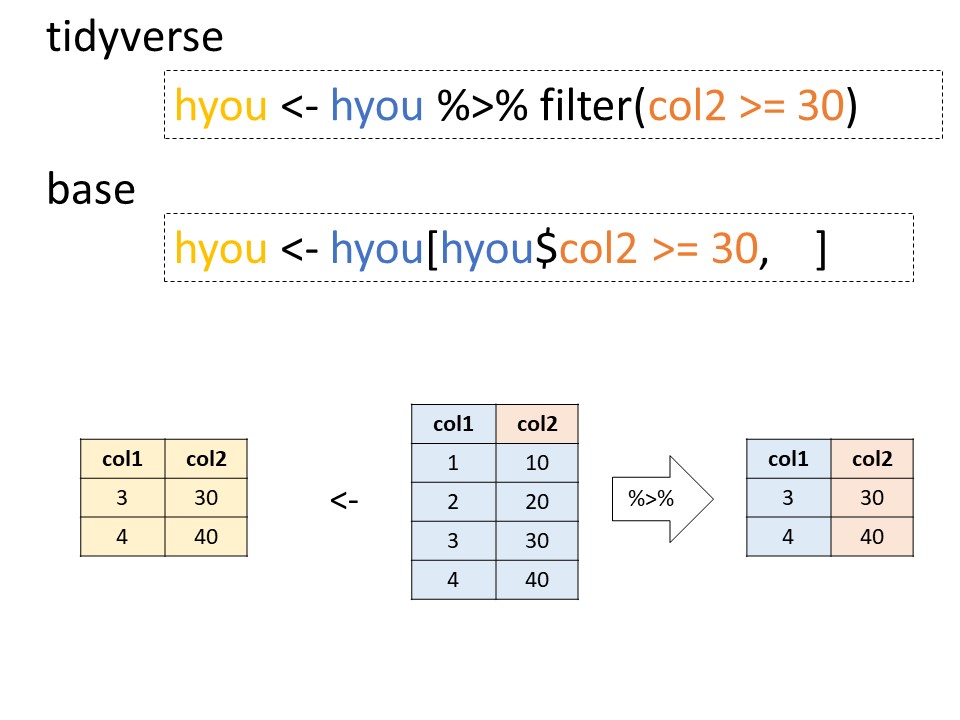Select the cell with value 2 in the middle table
Viewport: 960px width, 720px height.
[x=453, y=502]
